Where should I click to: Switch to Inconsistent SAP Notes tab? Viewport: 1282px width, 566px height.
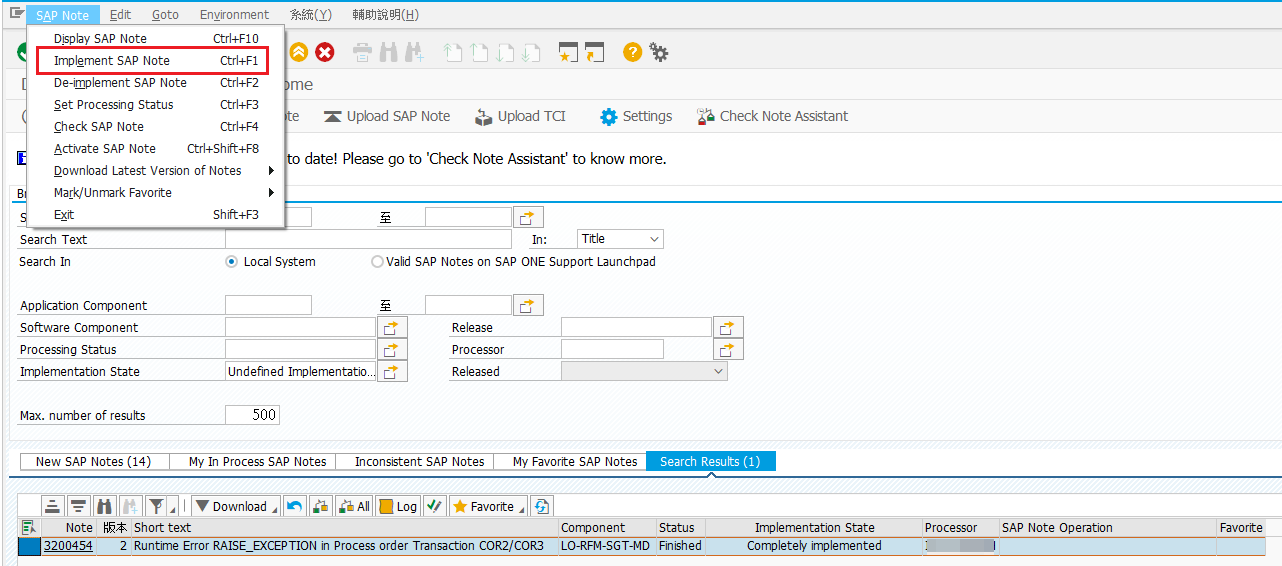coord(420,461)
